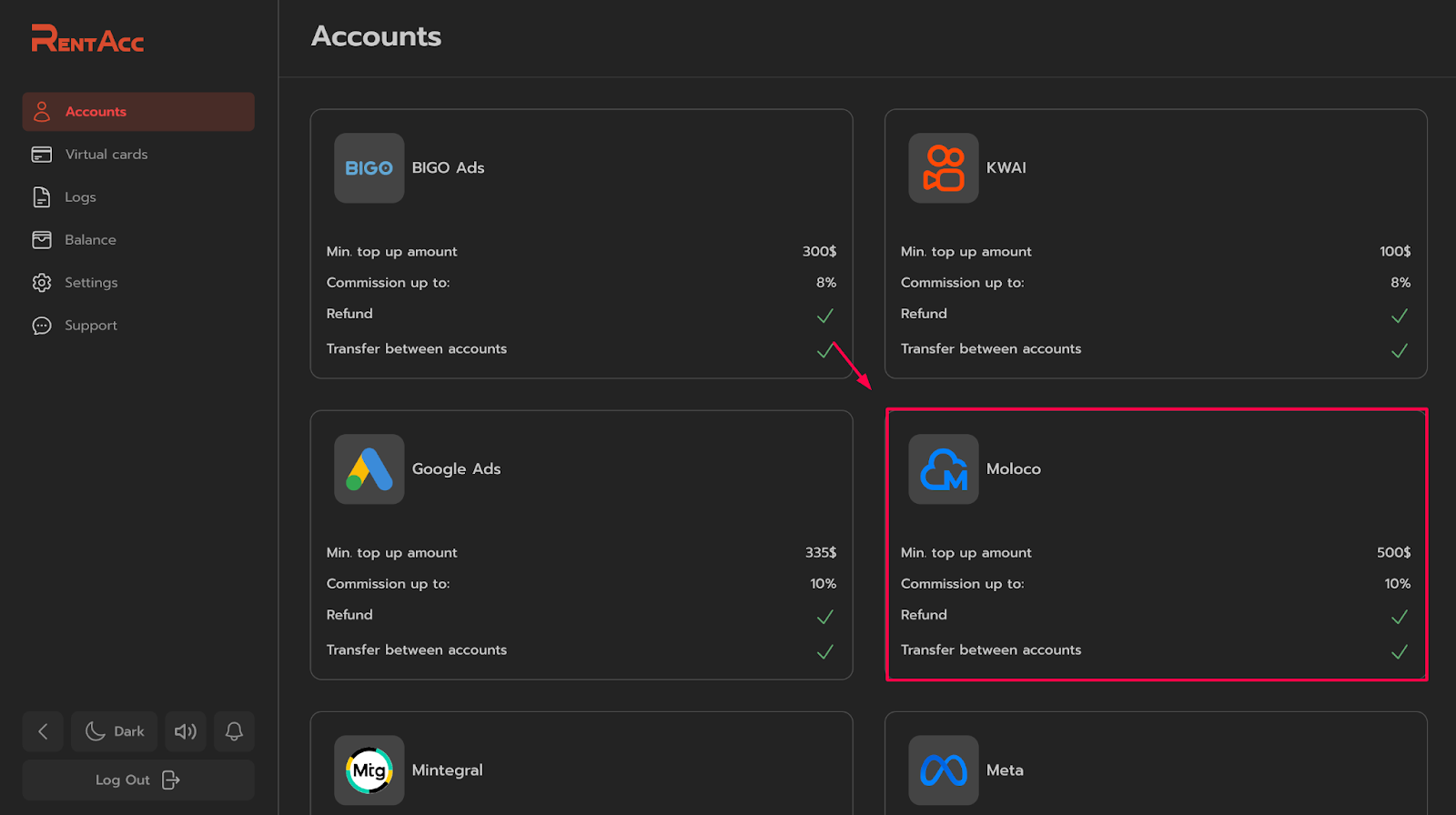Select the Mintegral account title
This screenshot has height=815, width=1456.
tap(447, 770)
